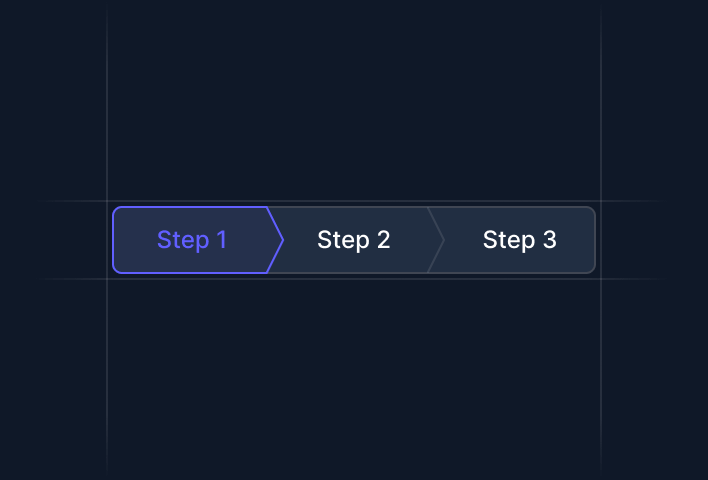Jump to Step 3 in the stepper
Screen dimensions: 708x480
[519, 240]
